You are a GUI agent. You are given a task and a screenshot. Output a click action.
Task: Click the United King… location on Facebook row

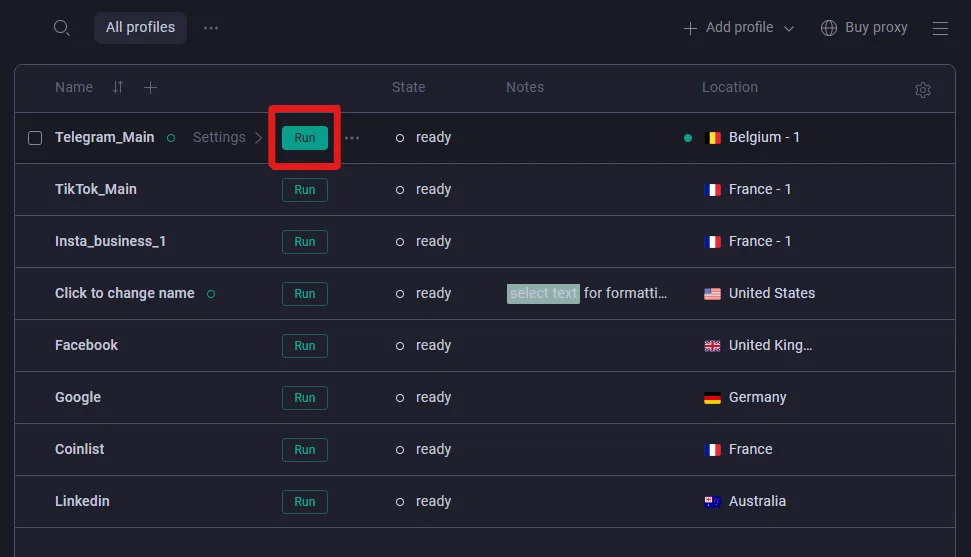770,345
